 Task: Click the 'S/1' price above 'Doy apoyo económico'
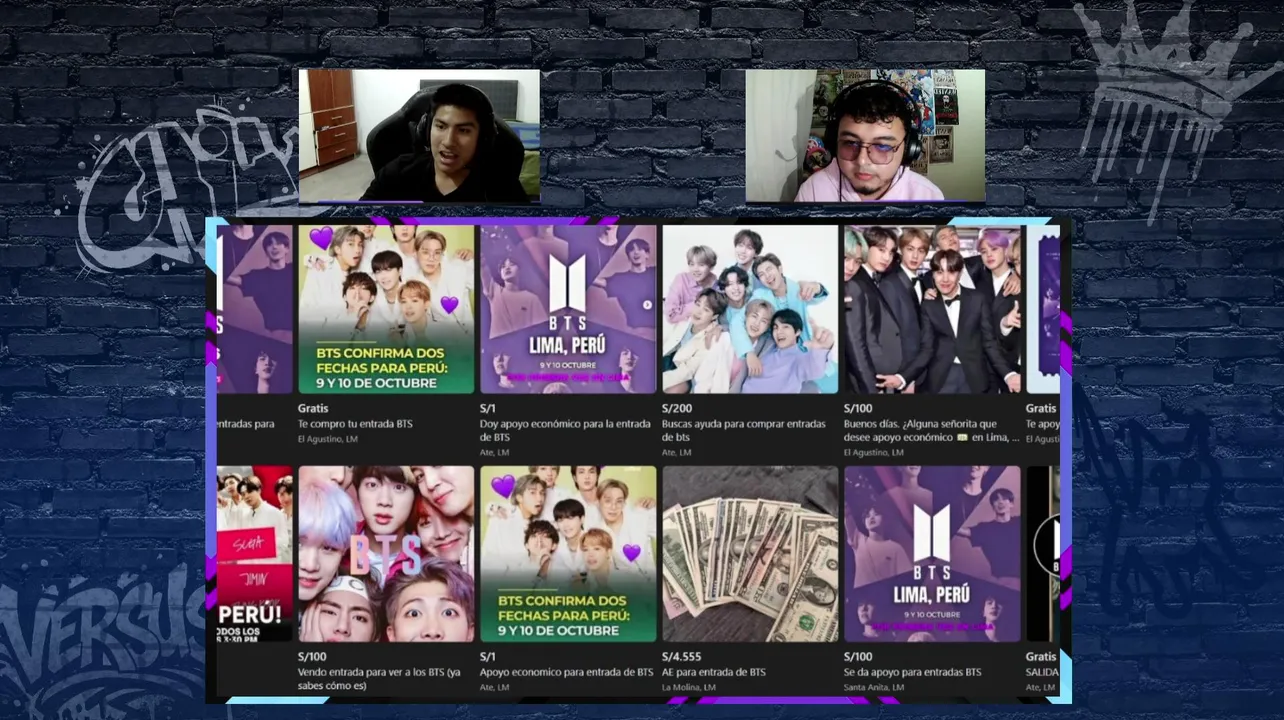(488, 408)
